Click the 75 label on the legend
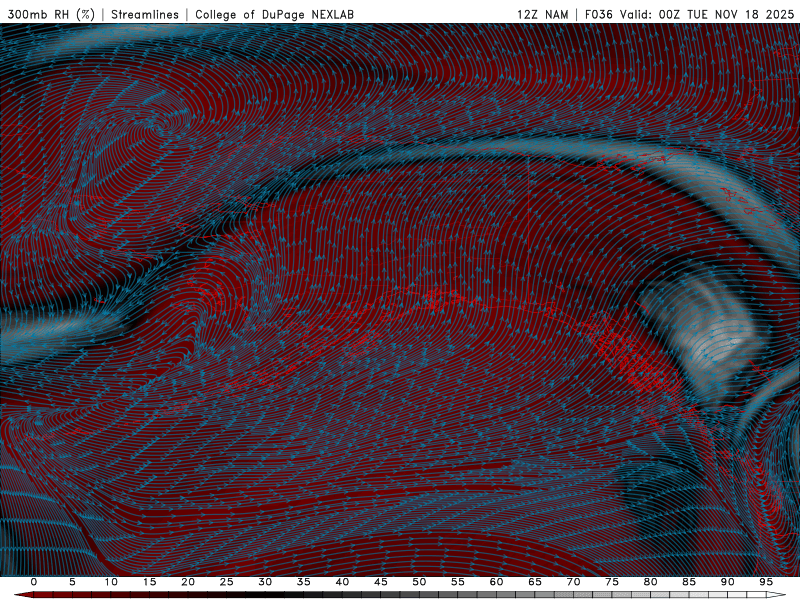Image resolution: width=800 pixels, height=600 pixels. pyautogui.click(x=612, y=582)
